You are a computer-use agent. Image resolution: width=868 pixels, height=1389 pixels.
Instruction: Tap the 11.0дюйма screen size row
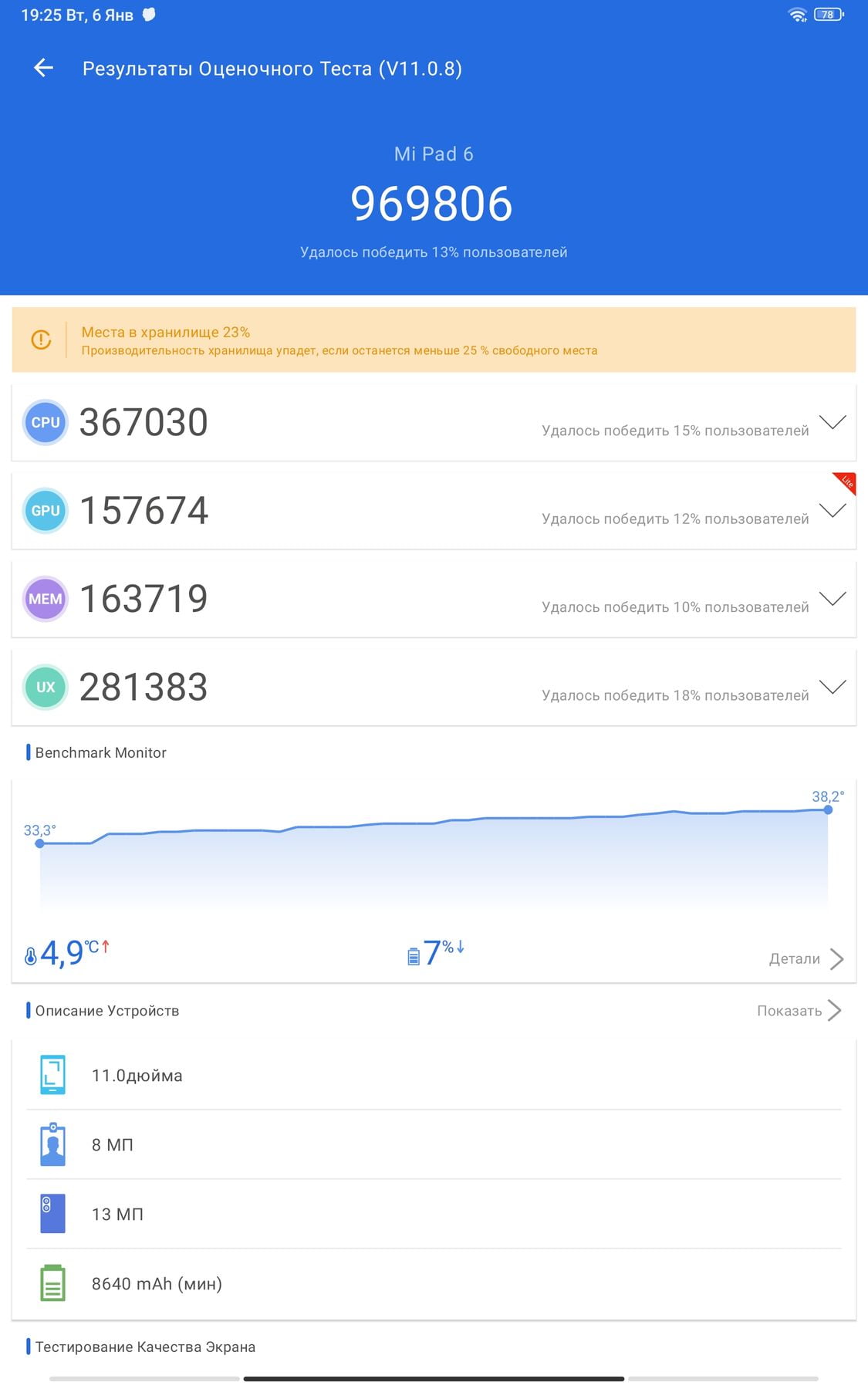click(434, 1075)
